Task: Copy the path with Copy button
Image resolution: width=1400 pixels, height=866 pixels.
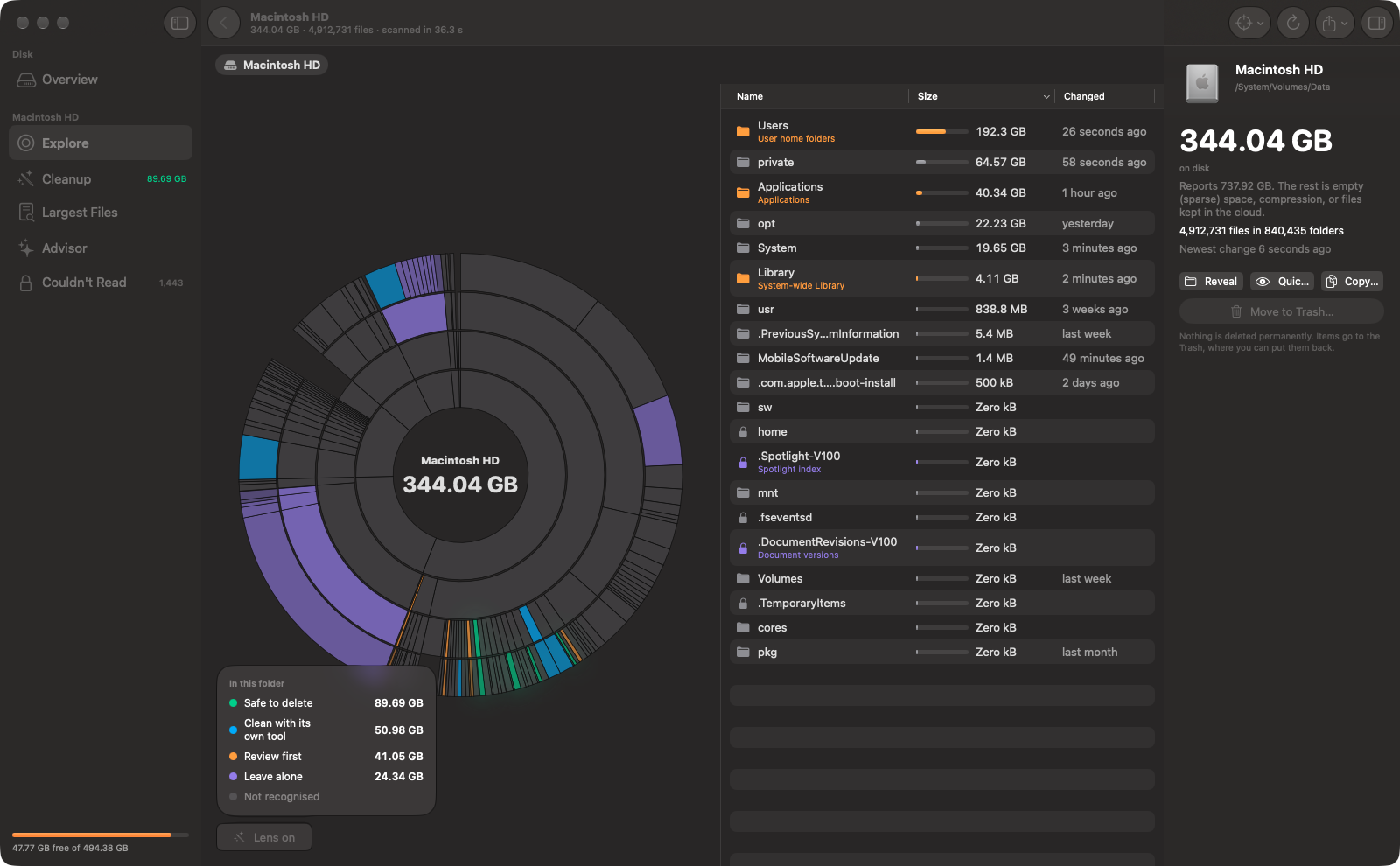Action: click(1353, 281)
